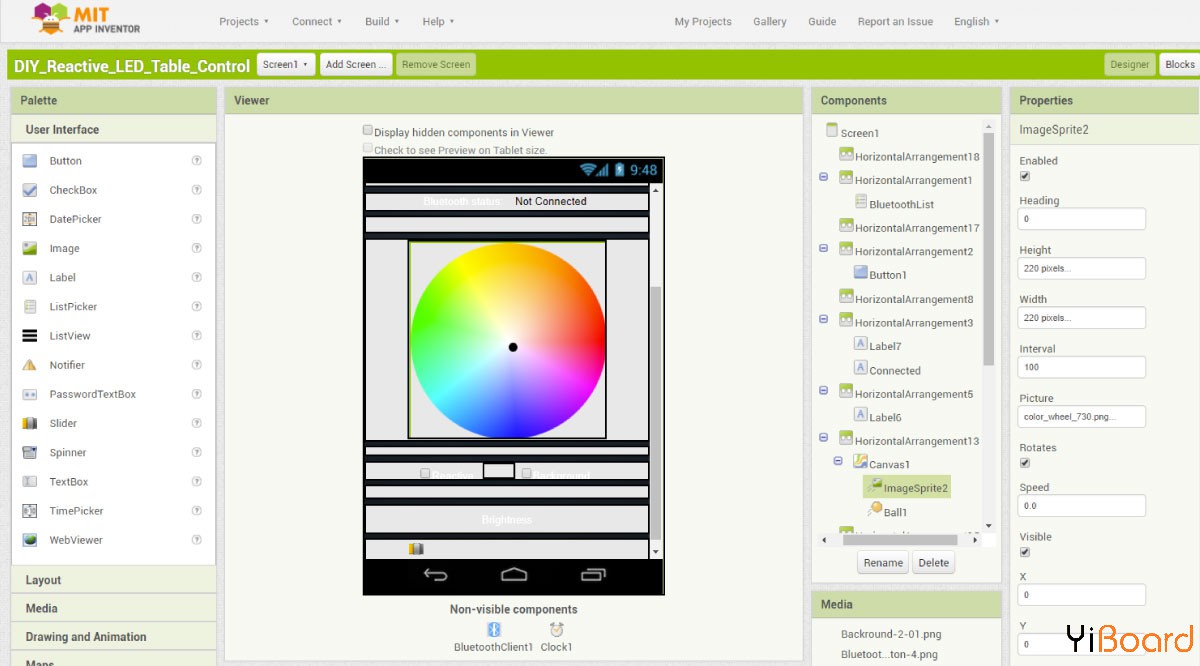Click the DatePicker palette icon
This screenshot has width=1200, height=666.
pyautogui.click(x=30, y=219)
